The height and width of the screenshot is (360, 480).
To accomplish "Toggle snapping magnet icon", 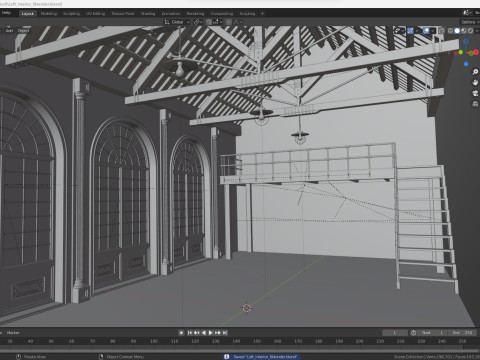I will 209,22.
